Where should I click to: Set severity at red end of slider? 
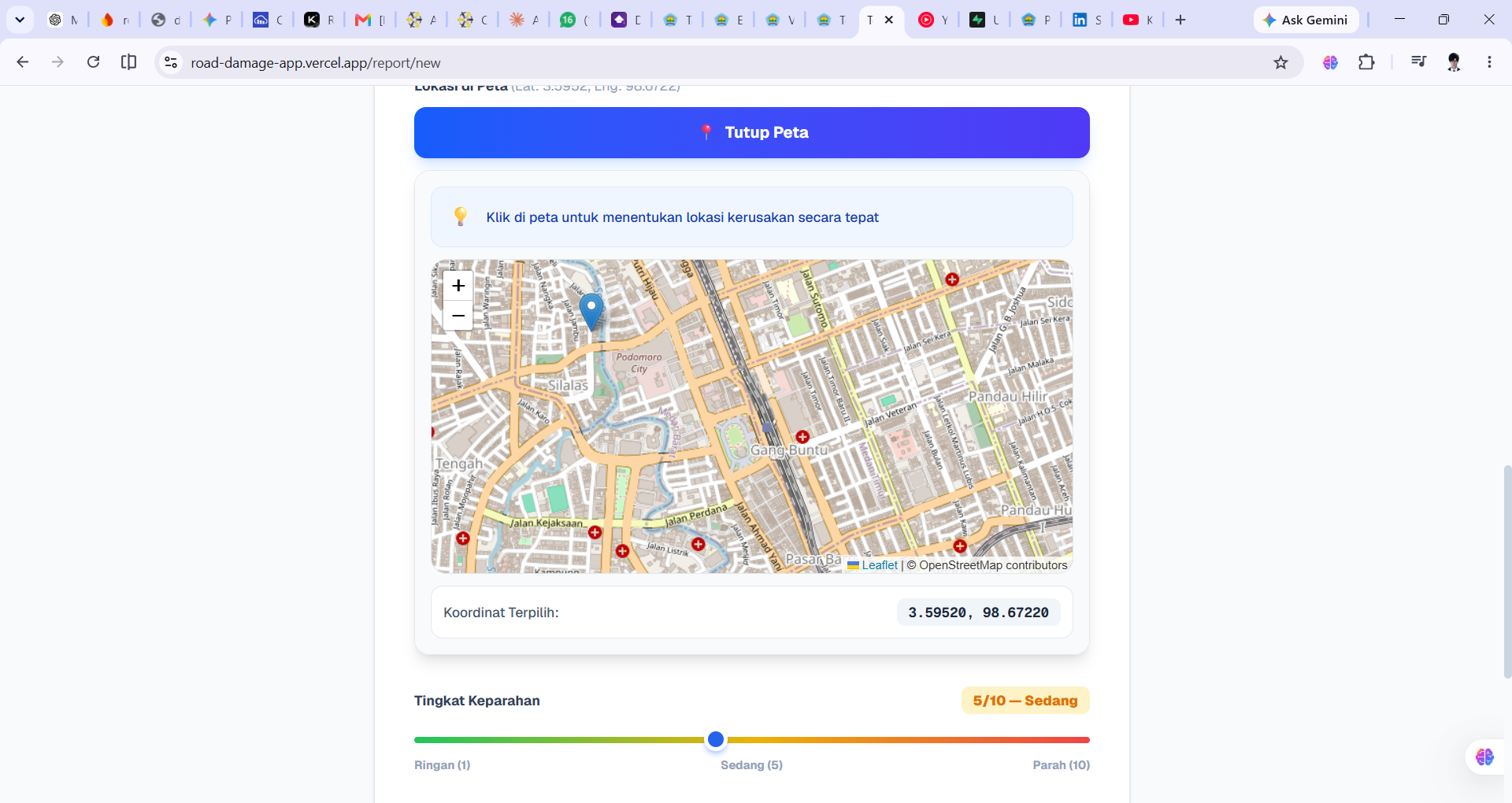[x=1087, y=740]
